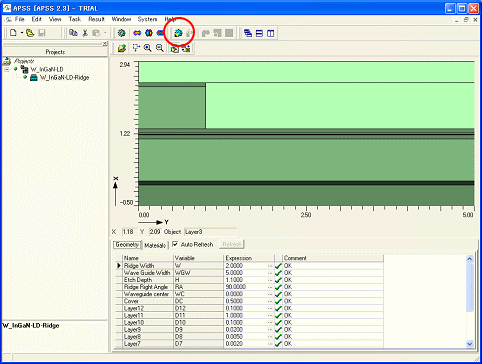Click the blue-red sphere icon
The width and height of the screenshot is (482, 364).
coord(149,33)
